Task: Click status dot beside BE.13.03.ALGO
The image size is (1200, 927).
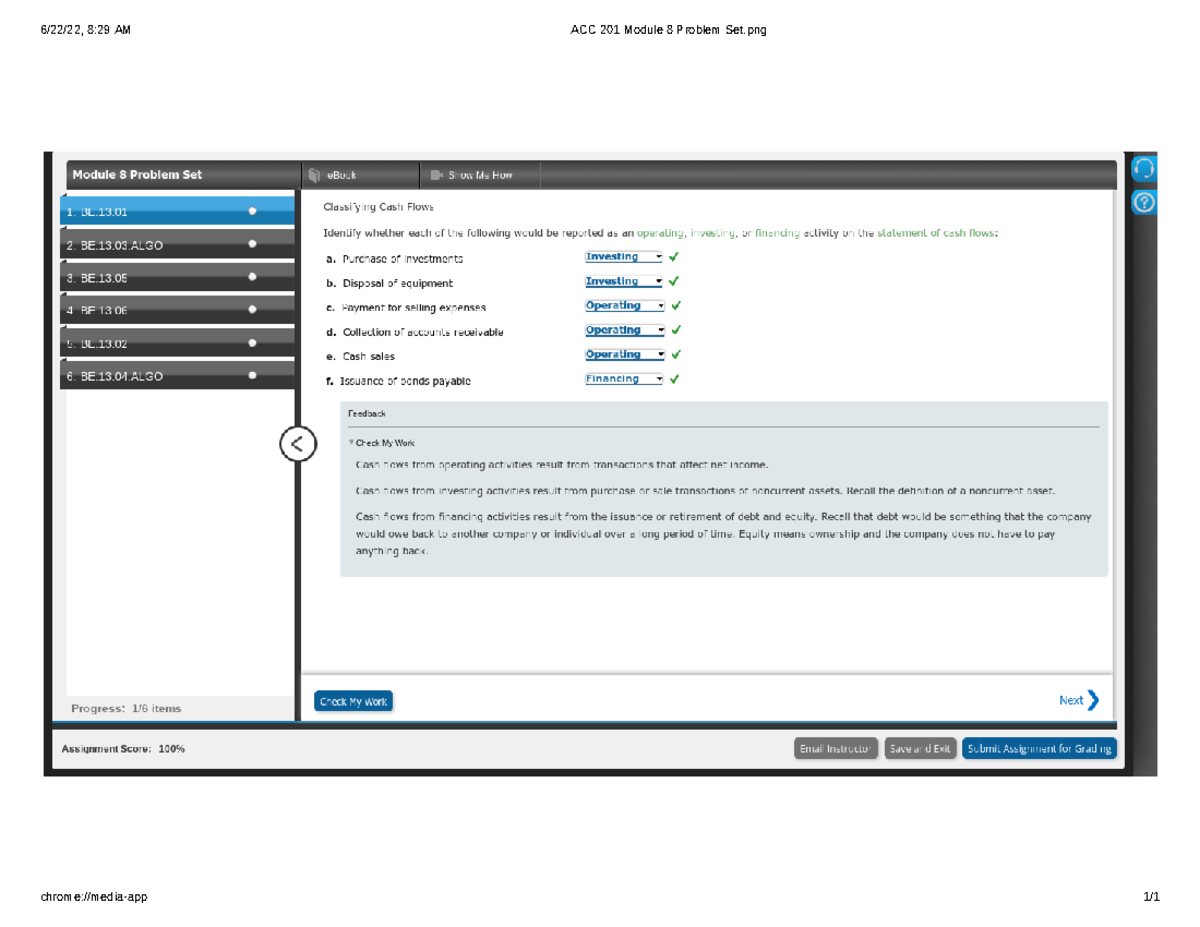Action: click(x=252, y=244)
